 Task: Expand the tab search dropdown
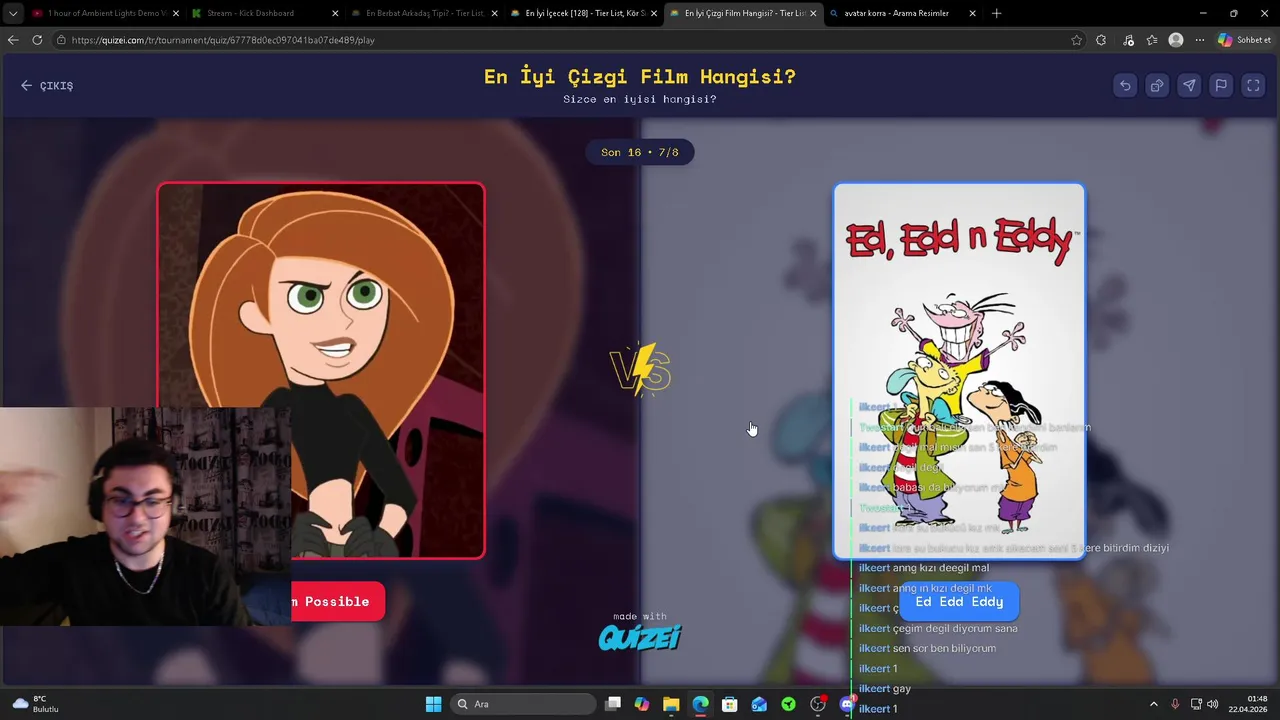[x=13, y=13]
